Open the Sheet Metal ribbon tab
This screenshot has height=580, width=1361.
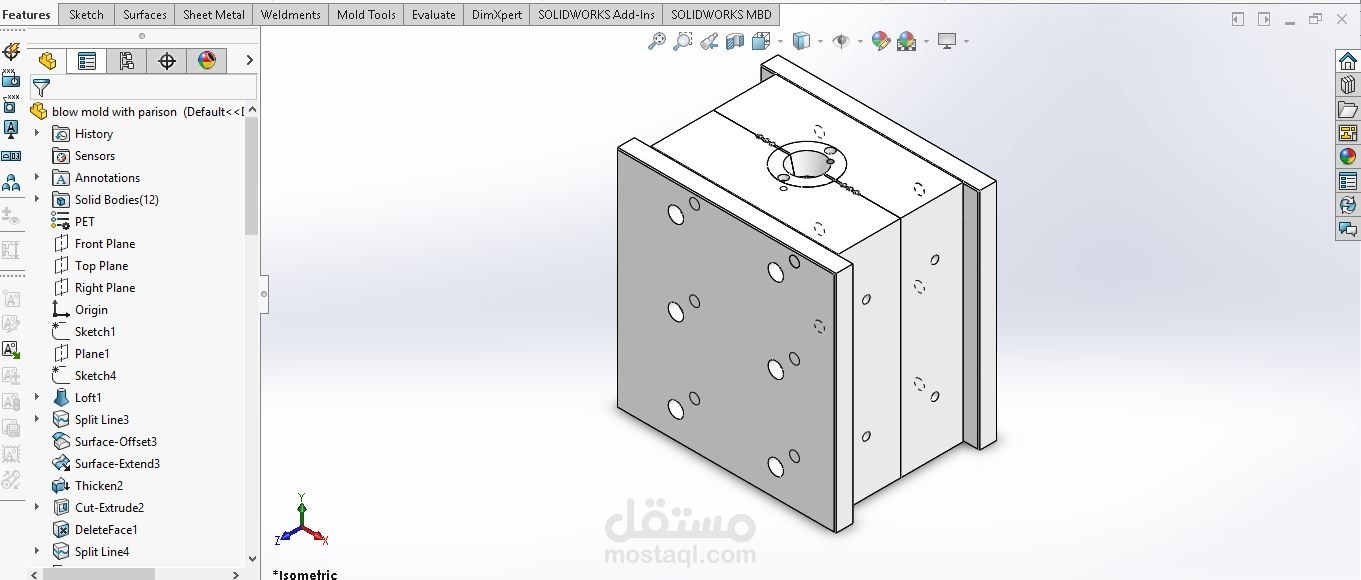click(214, 14)
